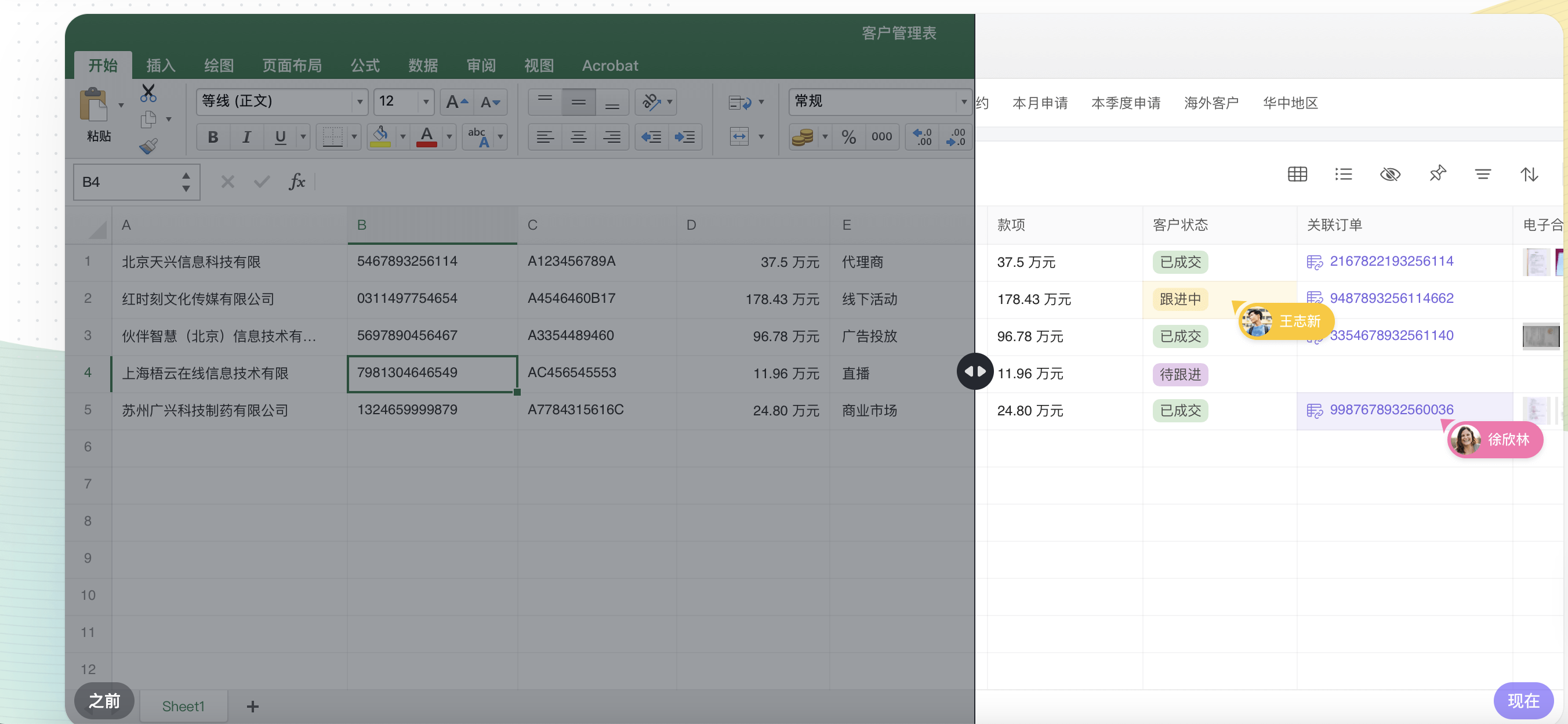Click the text orientation icon
Screen dimensions: 1568x724
point(651,102)
